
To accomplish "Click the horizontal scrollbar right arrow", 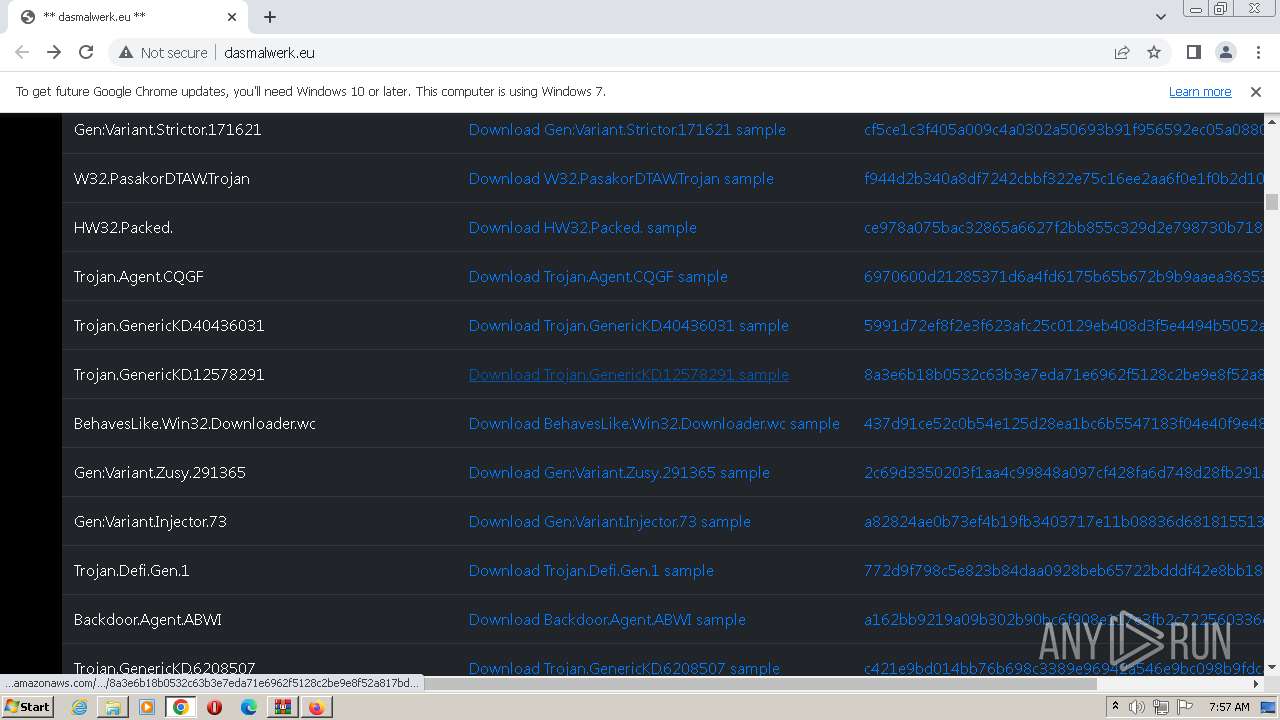I will click(x=1257, y=684).
